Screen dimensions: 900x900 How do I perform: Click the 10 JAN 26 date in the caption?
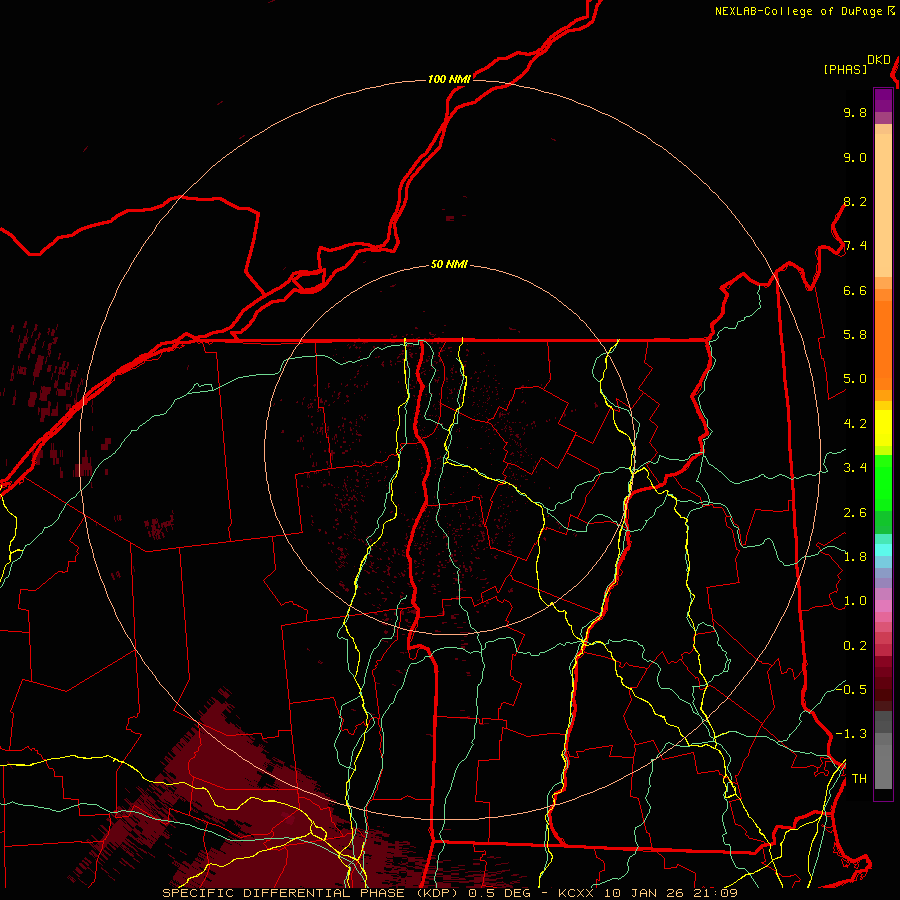[642, 893]
